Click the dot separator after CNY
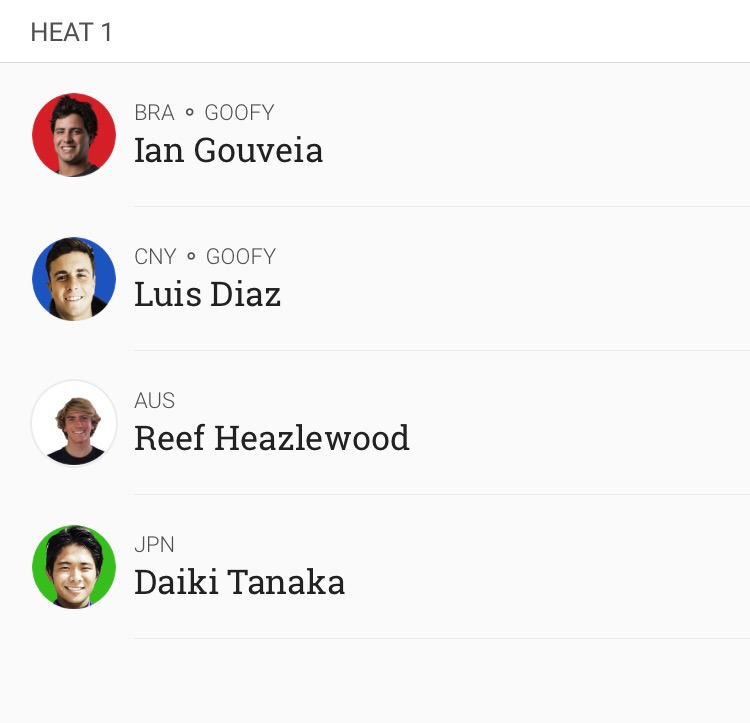This screenshot has width=750, height=723. [191, 257]
